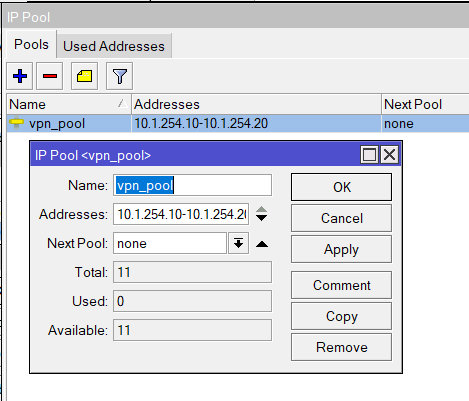
Task: Open the filter funnel icon
Action: [119, 76]
